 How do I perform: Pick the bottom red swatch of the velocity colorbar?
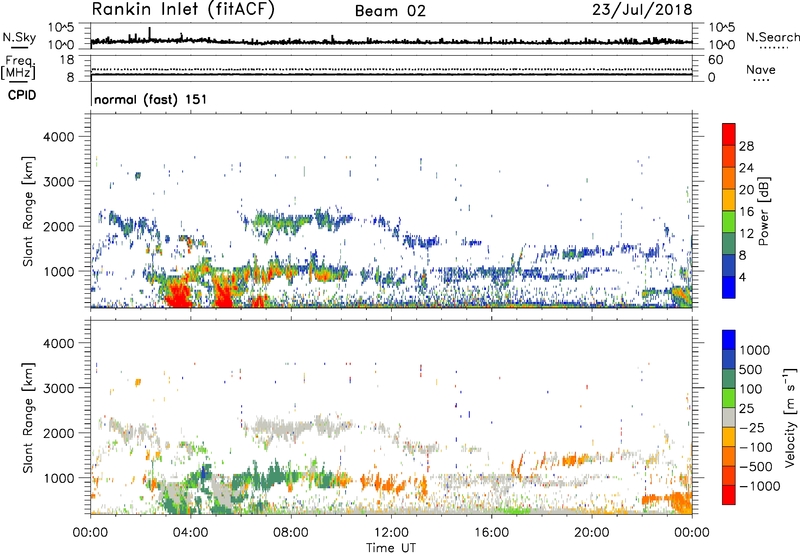729,495
